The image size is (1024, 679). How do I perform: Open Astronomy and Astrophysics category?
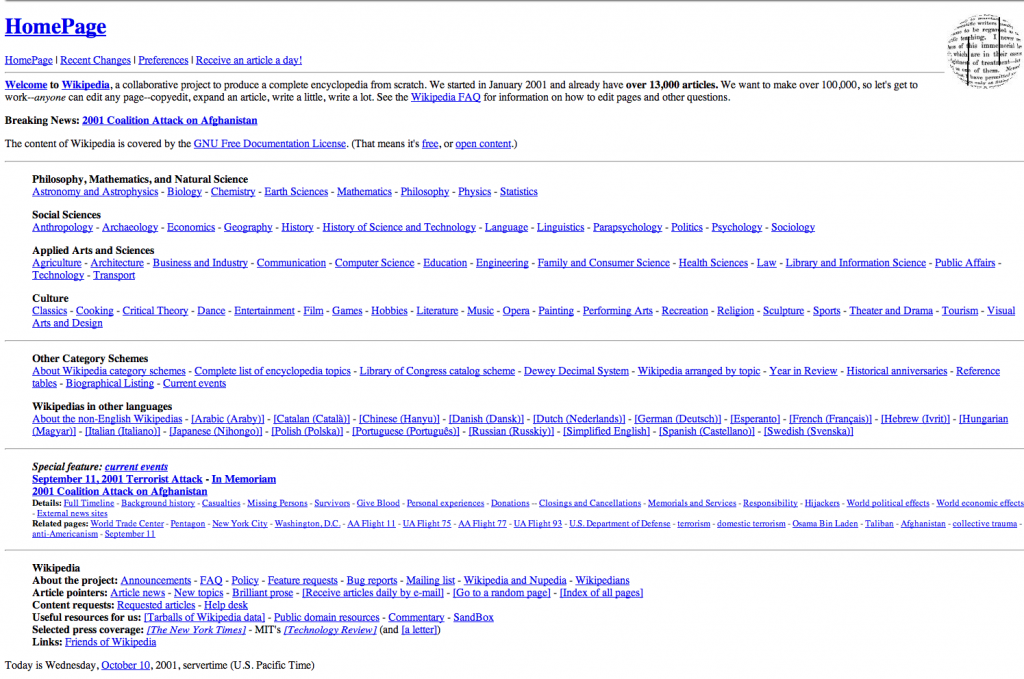click(95, 191)
